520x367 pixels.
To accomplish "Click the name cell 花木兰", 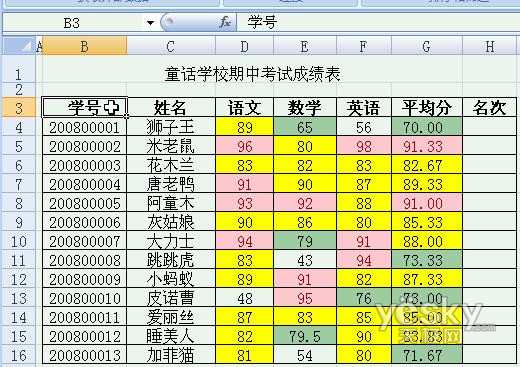I will pos(171,165).
